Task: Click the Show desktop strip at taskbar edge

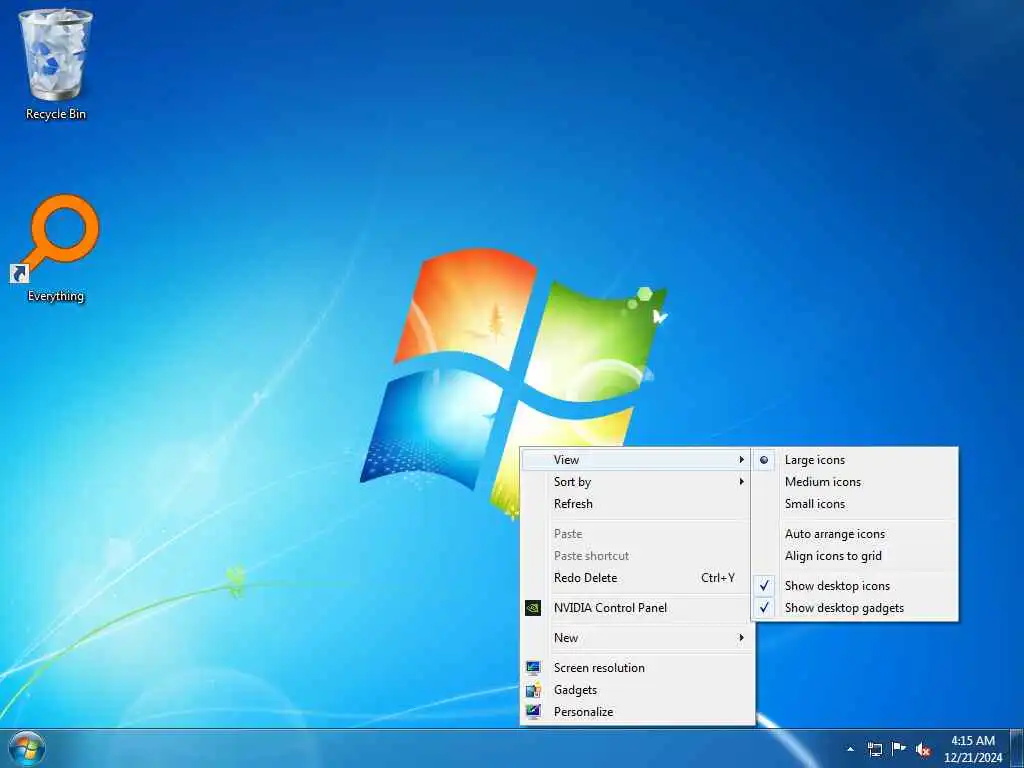Action: point(1017,748)
